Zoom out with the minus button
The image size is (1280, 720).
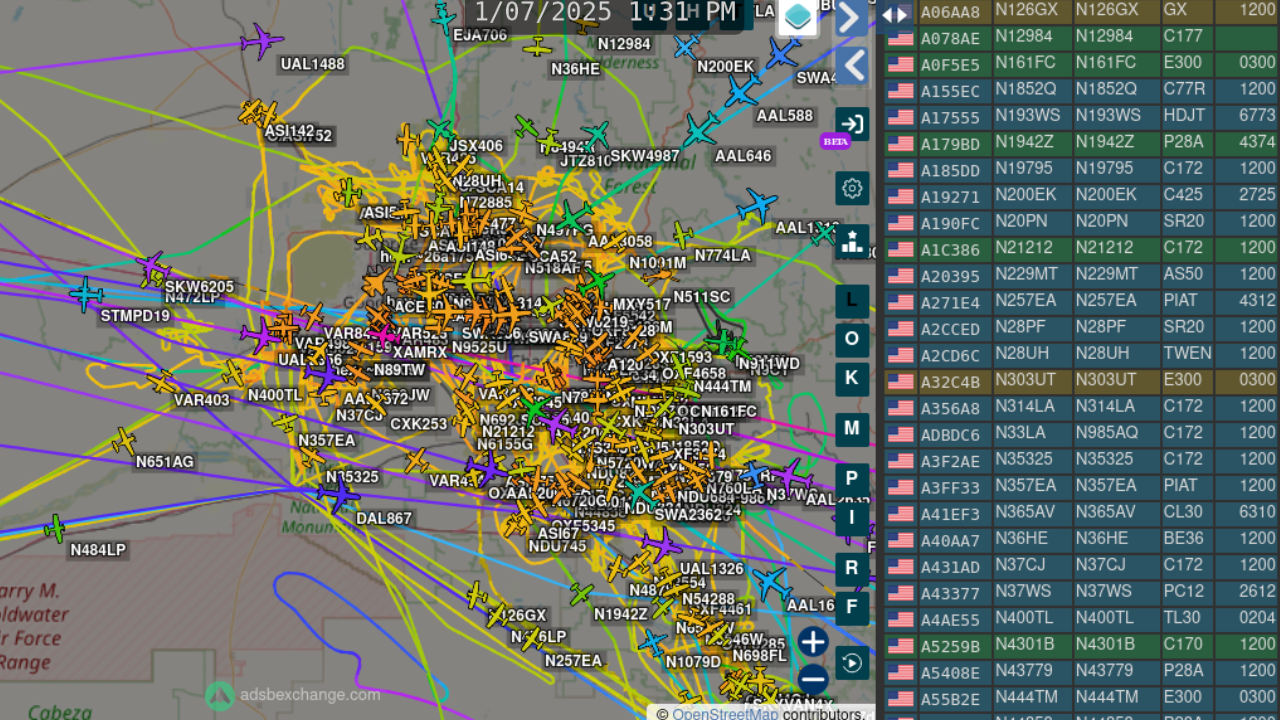click(x=813, y=680)
